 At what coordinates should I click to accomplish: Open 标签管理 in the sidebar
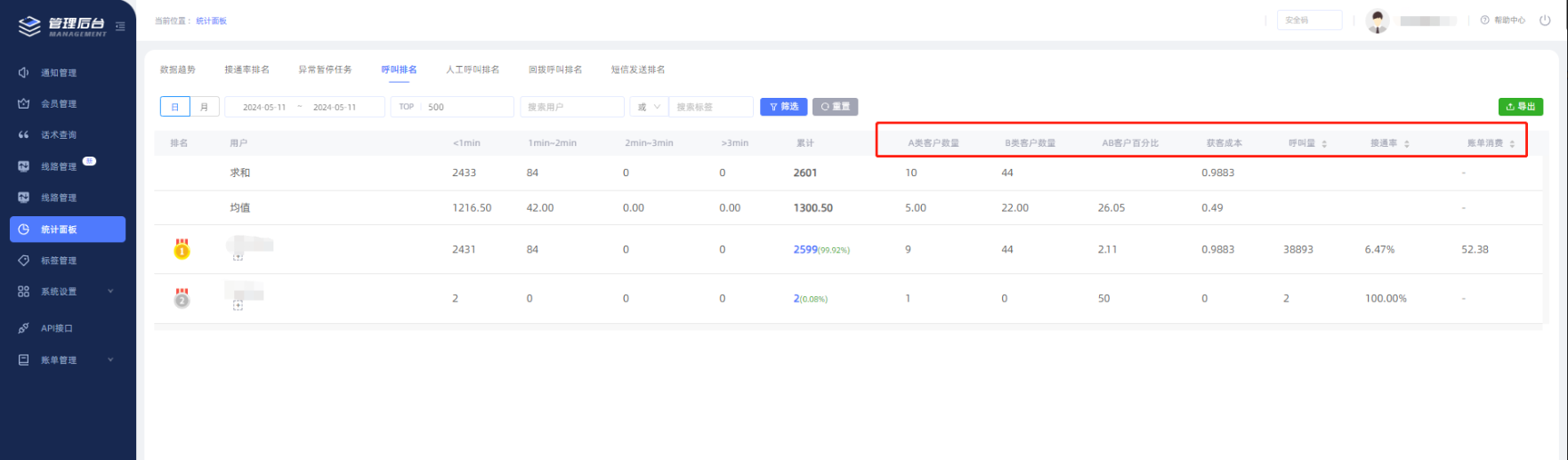(x=59, y=261)
